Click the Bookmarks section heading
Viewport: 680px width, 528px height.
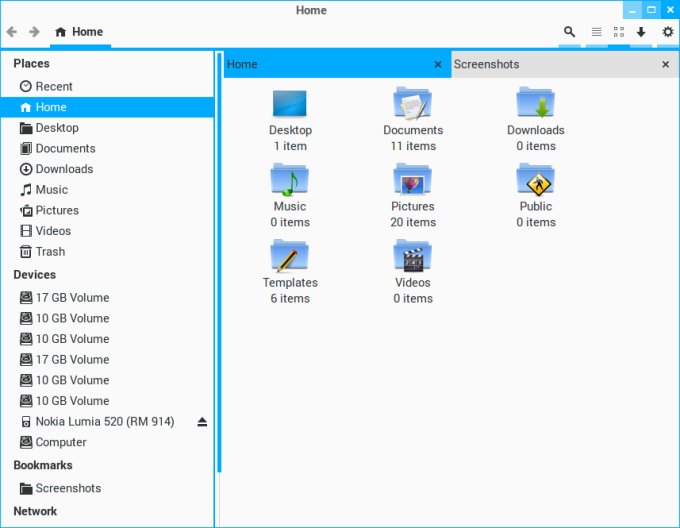43,465
